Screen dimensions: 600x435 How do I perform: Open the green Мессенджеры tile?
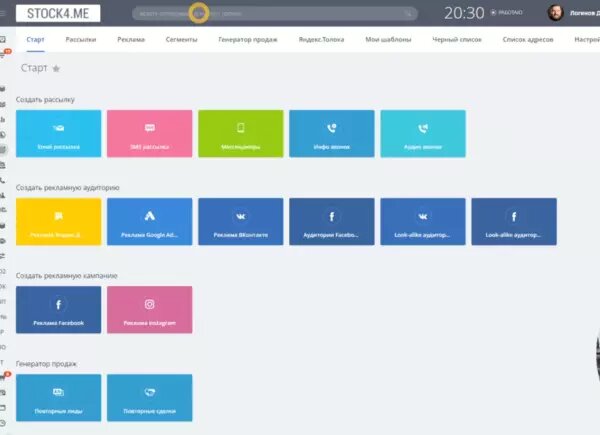(241, 134)
